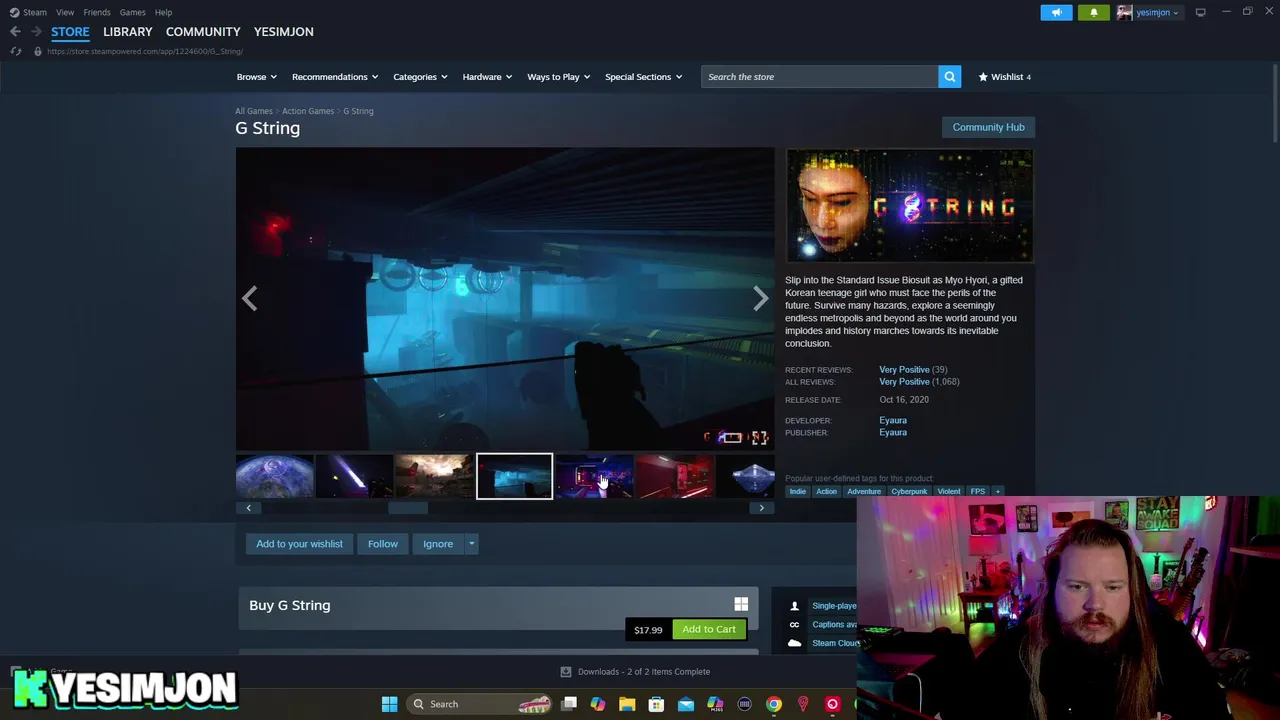Image resolution: width=1280 pixels, height=720 pixels.
Task: Open the arrow dropdown next to Ignore
Action: point(471,544)
